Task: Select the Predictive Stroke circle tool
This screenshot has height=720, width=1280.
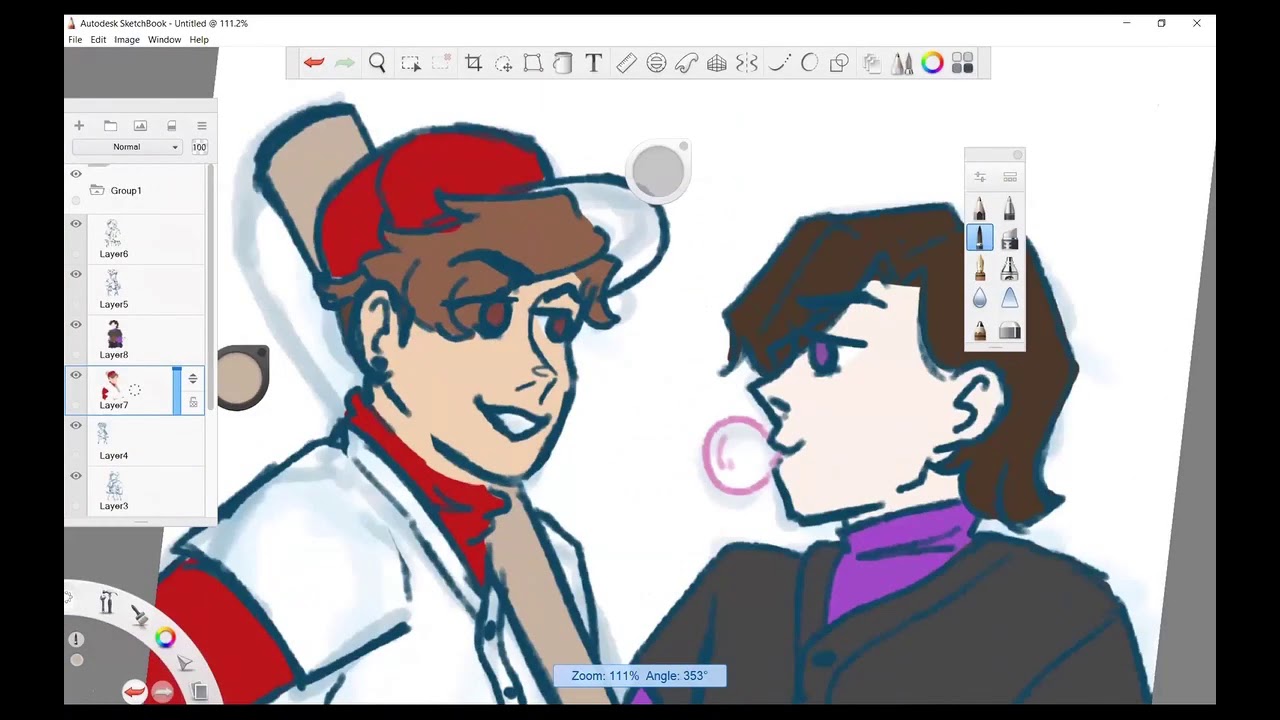Action: click(809, 63)
